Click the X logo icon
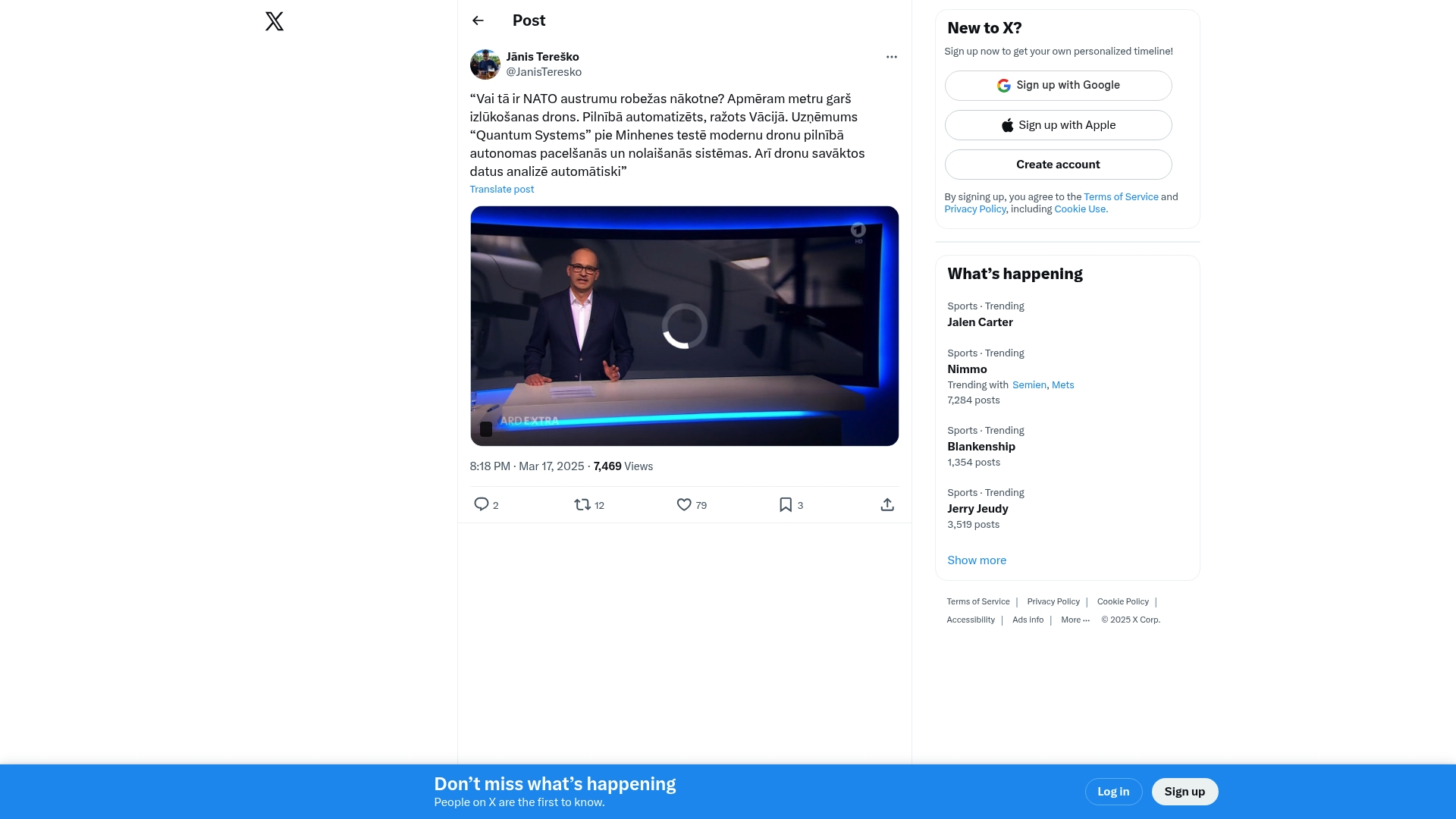 (x=275, y=21)
